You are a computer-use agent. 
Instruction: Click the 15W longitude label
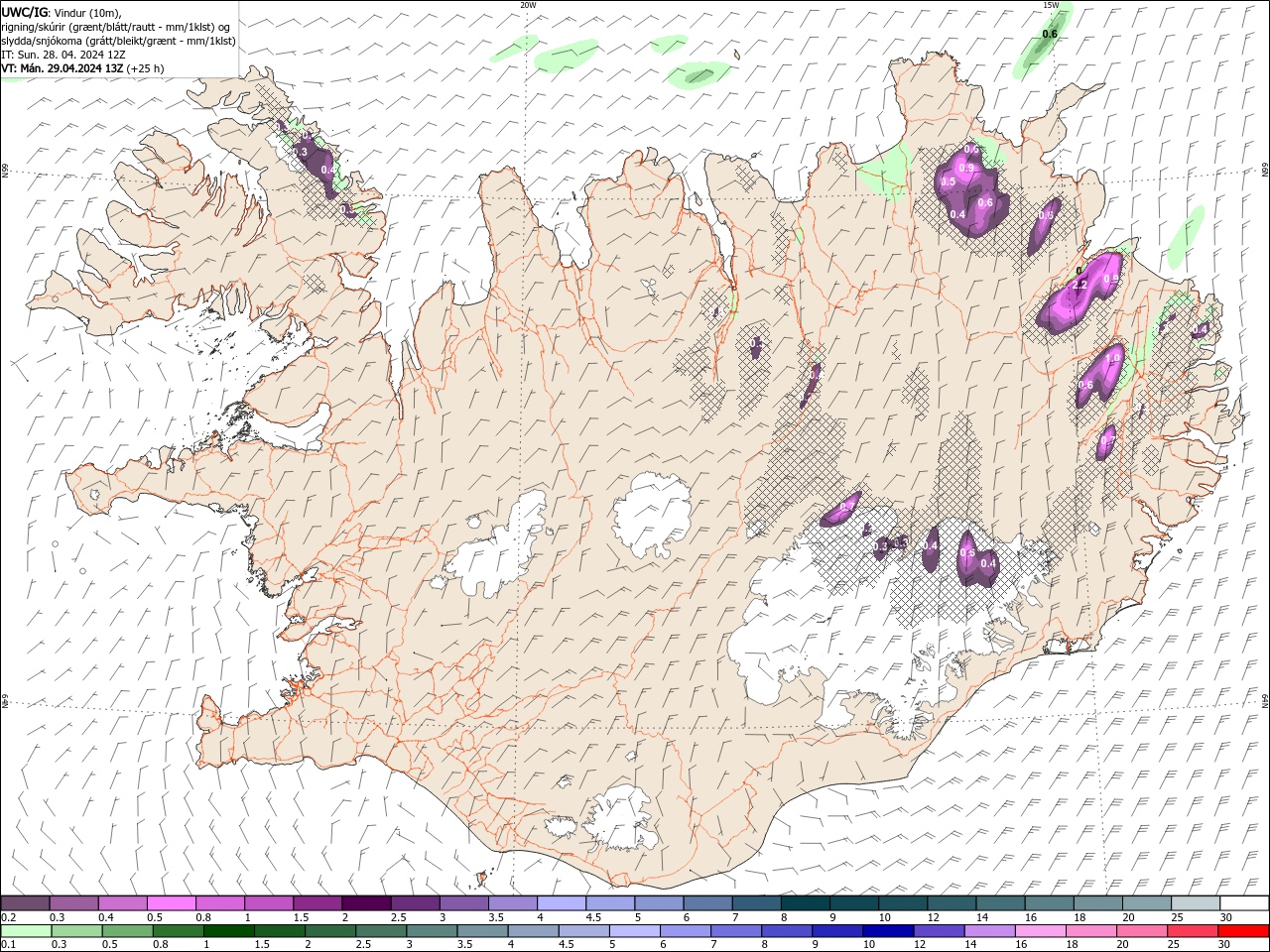coord(1051,5)
